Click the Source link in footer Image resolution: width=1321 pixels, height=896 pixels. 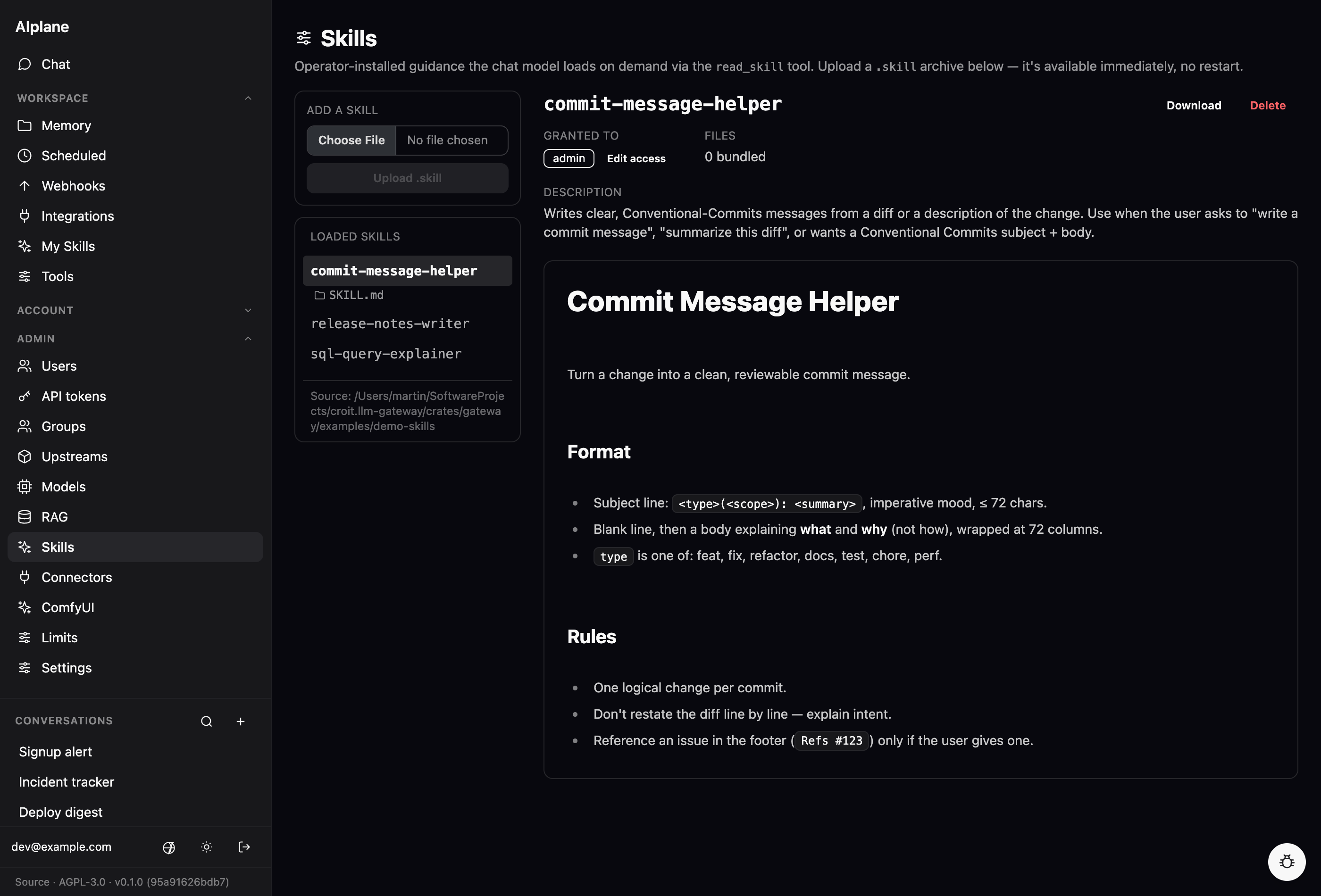[x=32, y=882]
